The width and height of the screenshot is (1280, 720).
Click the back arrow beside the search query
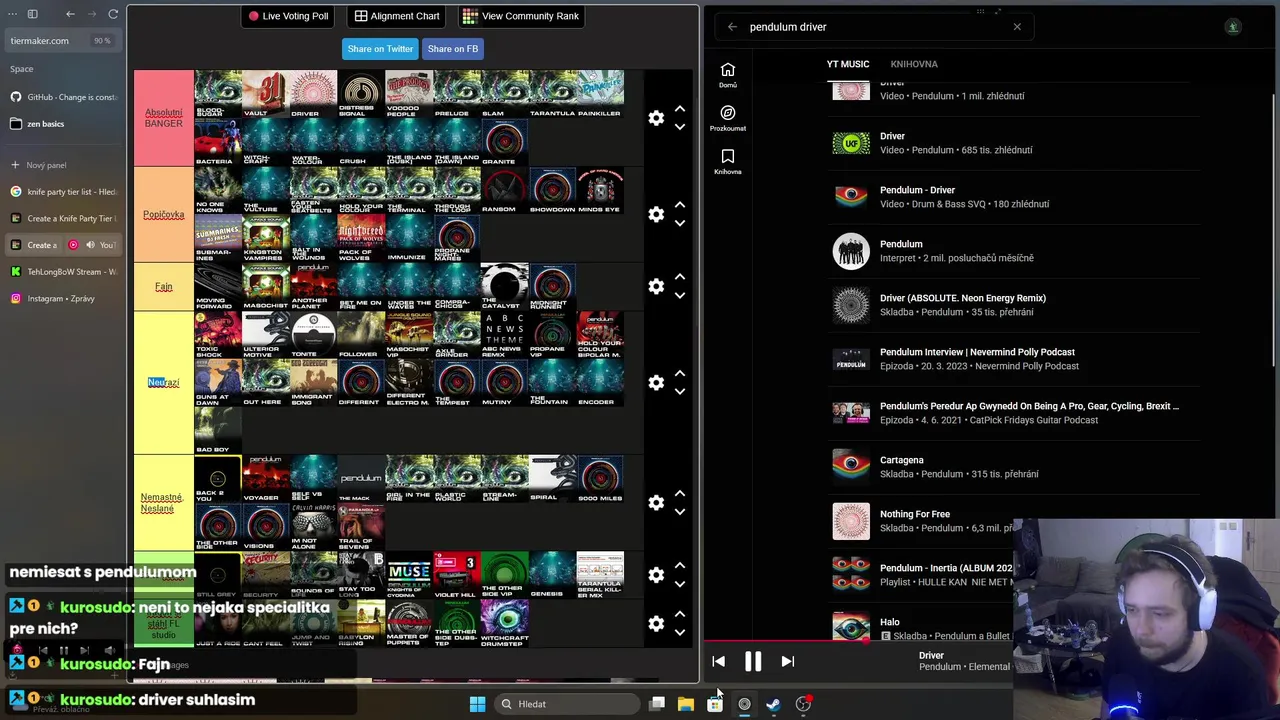[x=732, y=27]
